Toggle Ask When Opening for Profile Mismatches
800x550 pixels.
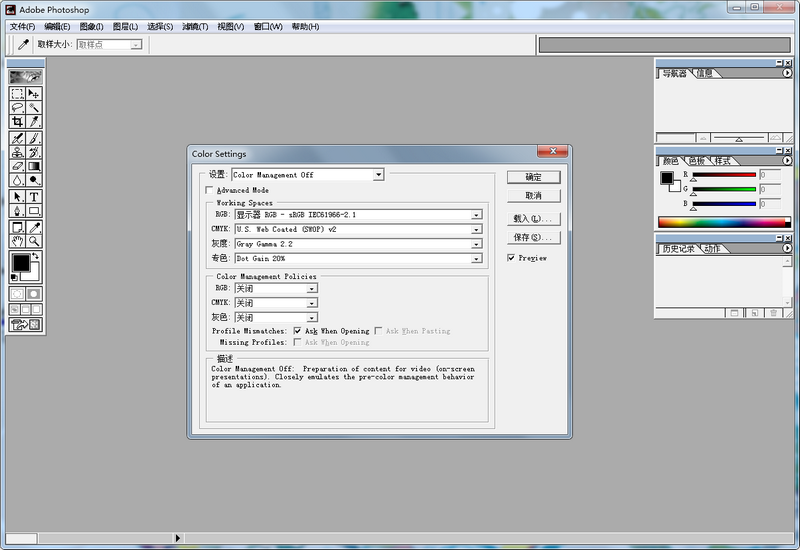(x=298, y=331)
